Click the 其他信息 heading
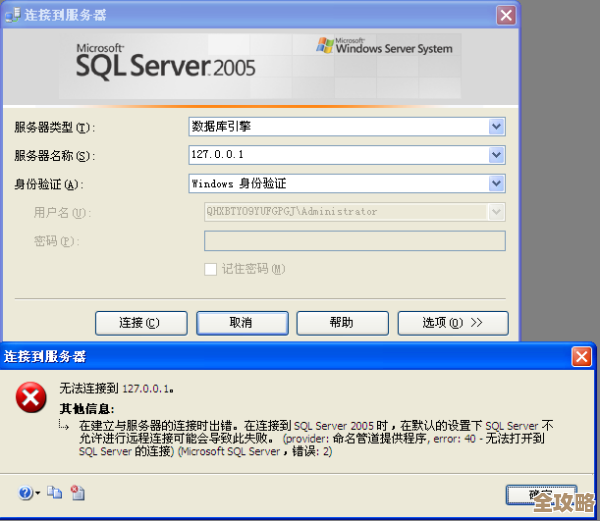Viewport: 600px width, 521px height. pyautogui.click(x=87, y=409)
